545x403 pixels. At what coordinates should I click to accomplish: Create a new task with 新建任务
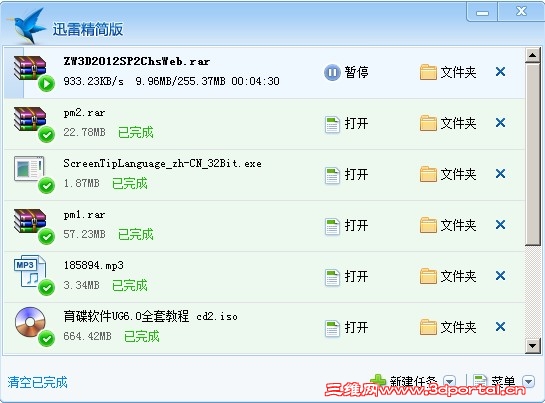(403, 381)
